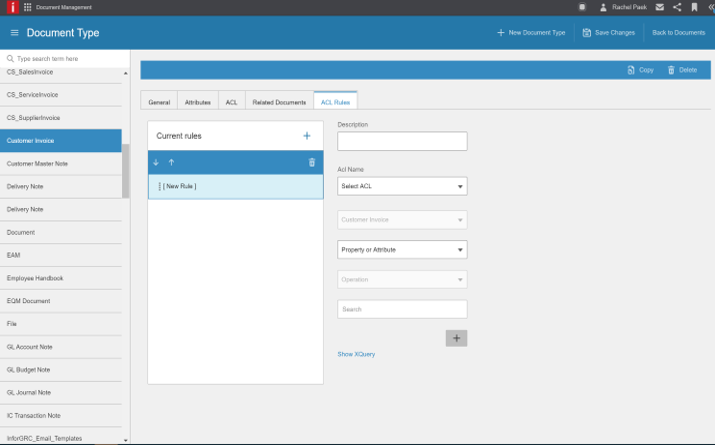715x445 pixels.
Task: Move selected rule up with arrow
Action: pos(171,162)
